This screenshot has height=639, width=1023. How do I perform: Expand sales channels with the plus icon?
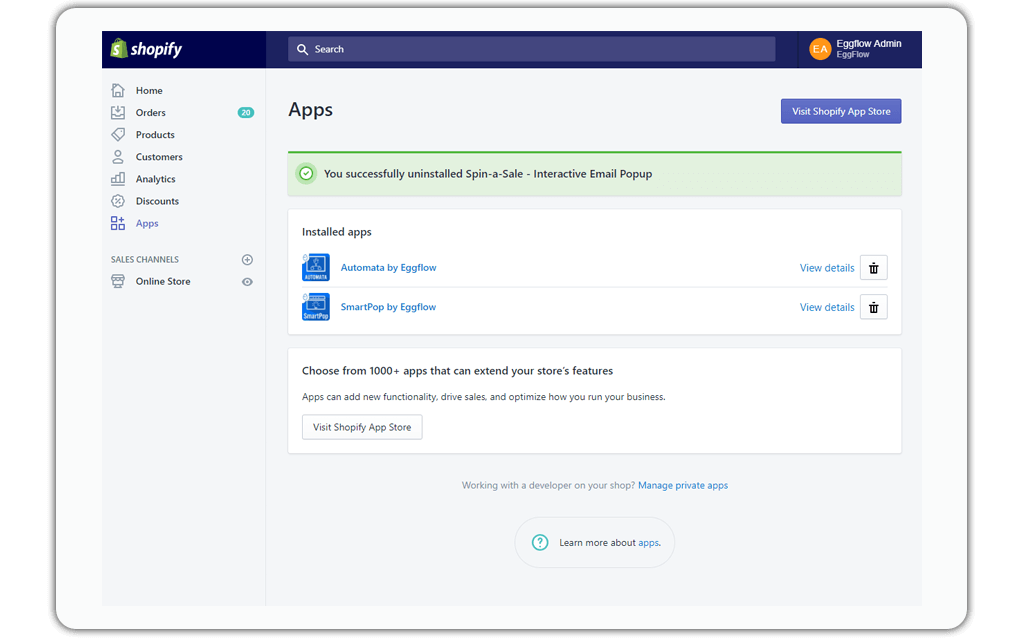[x=246, y=259]
